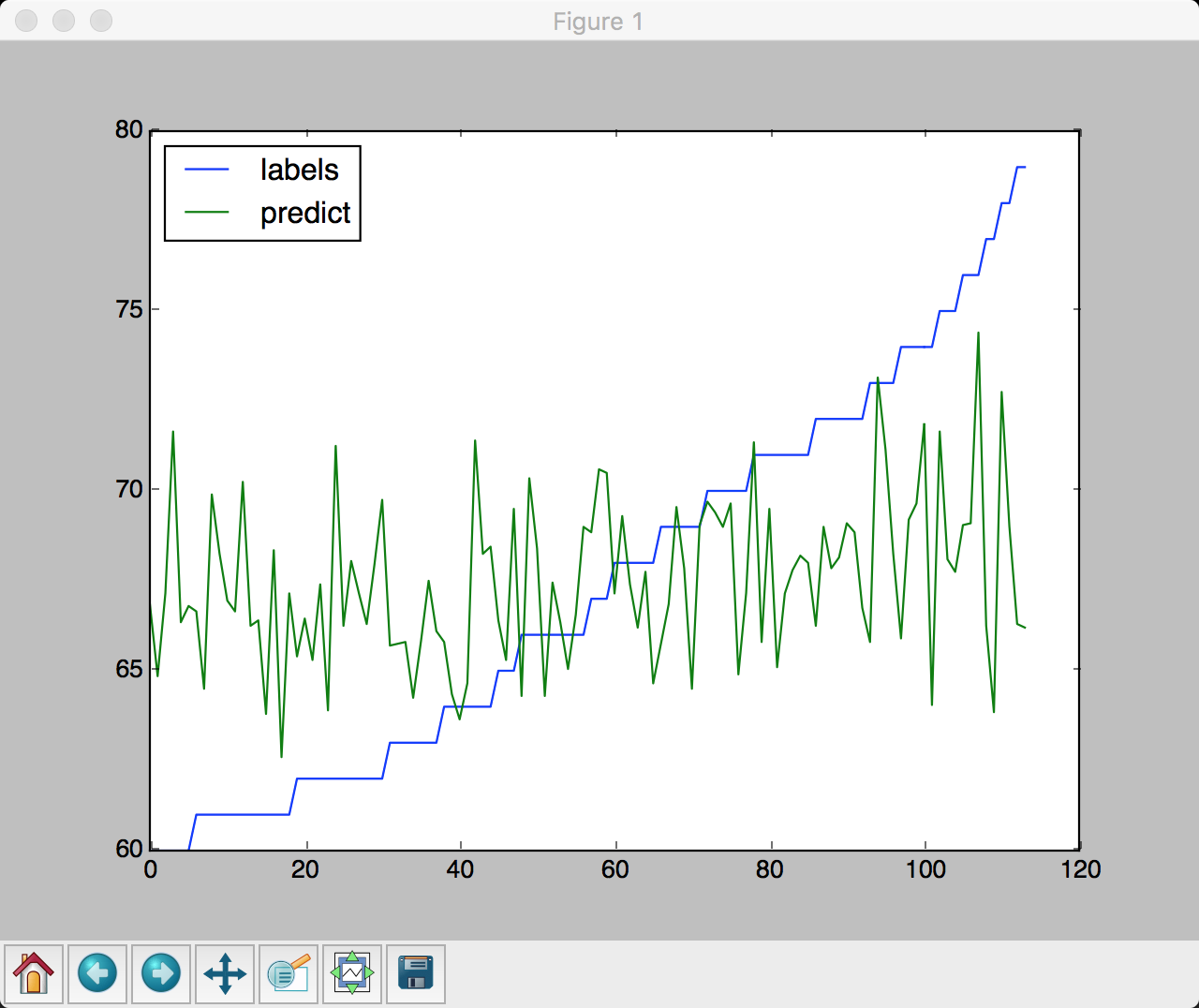
Task: Click the 'Figure 1' window title
Action: click(x=598, y=22)
